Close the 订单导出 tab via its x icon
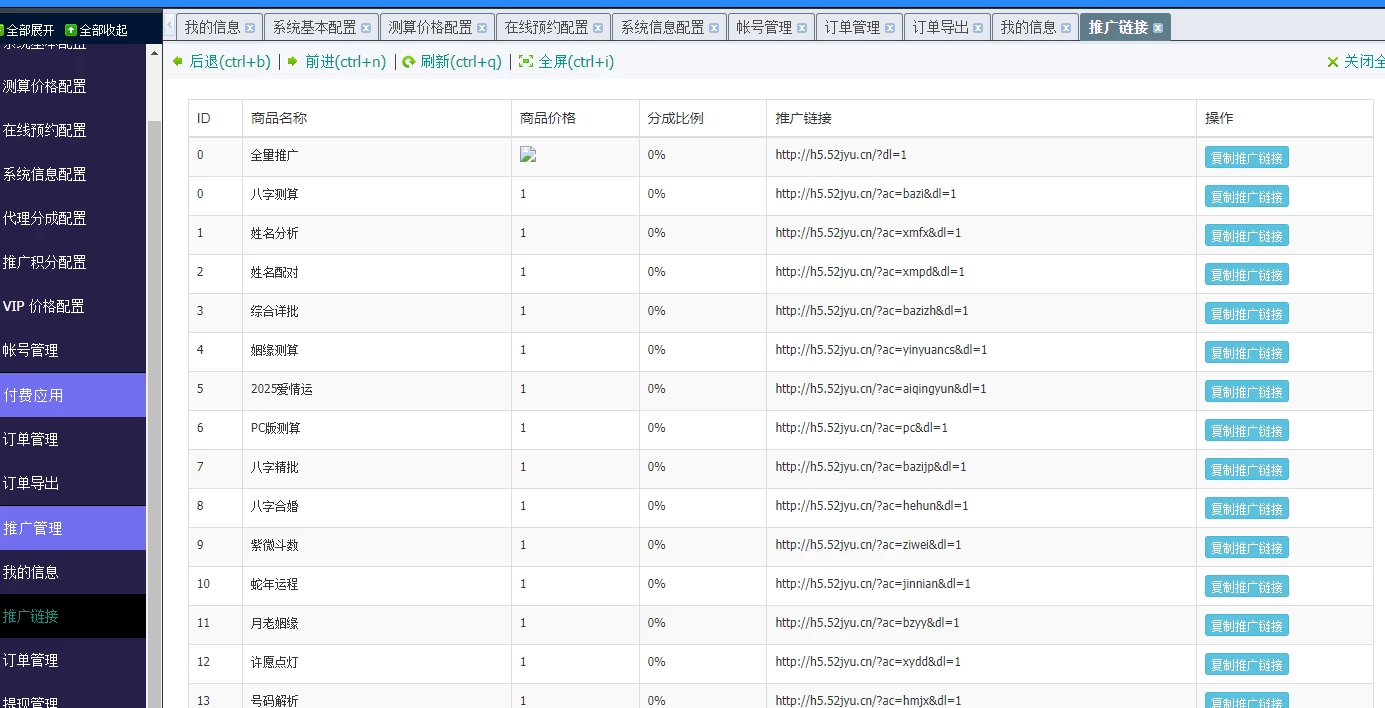The height and width of the screenshot is (708, 1385). click(x=978, y=28)
